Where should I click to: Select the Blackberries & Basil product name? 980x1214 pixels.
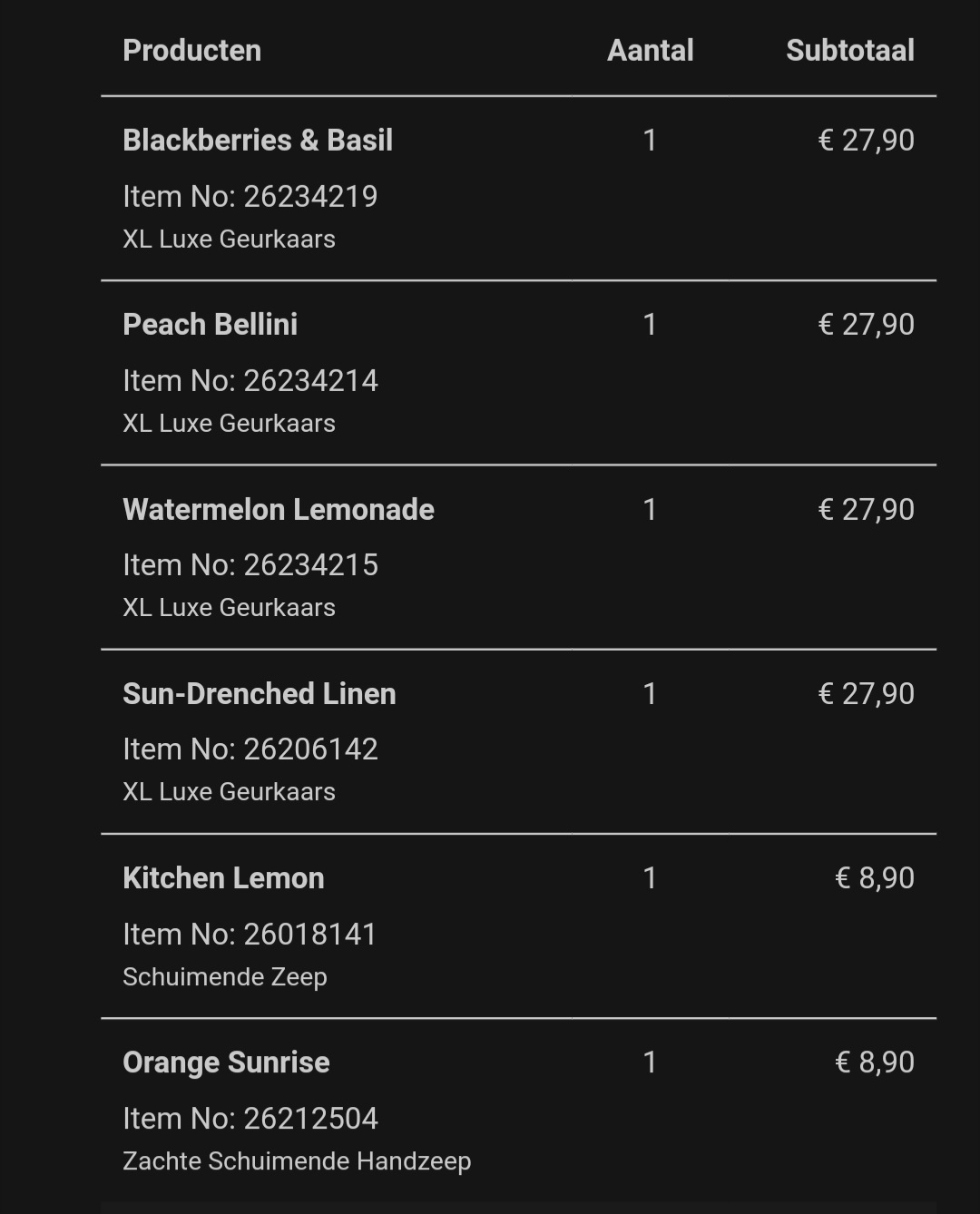(x=258, y=140)
